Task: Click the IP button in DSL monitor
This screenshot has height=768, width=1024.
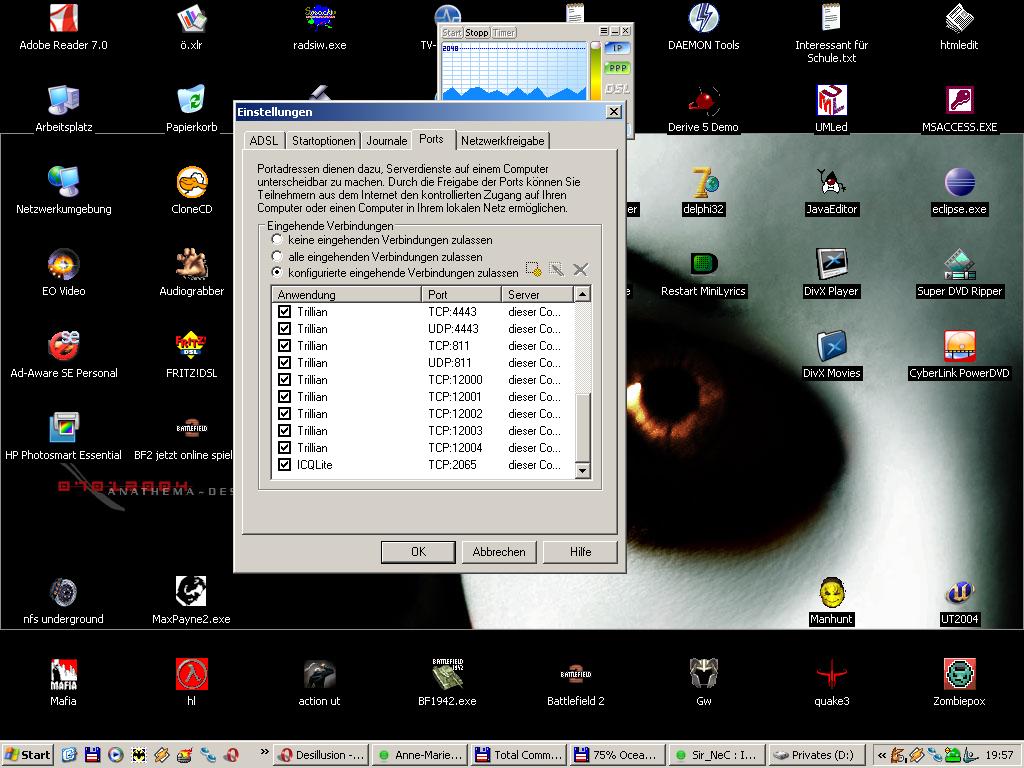Action: pyautogui.click(x=616, y=48)
